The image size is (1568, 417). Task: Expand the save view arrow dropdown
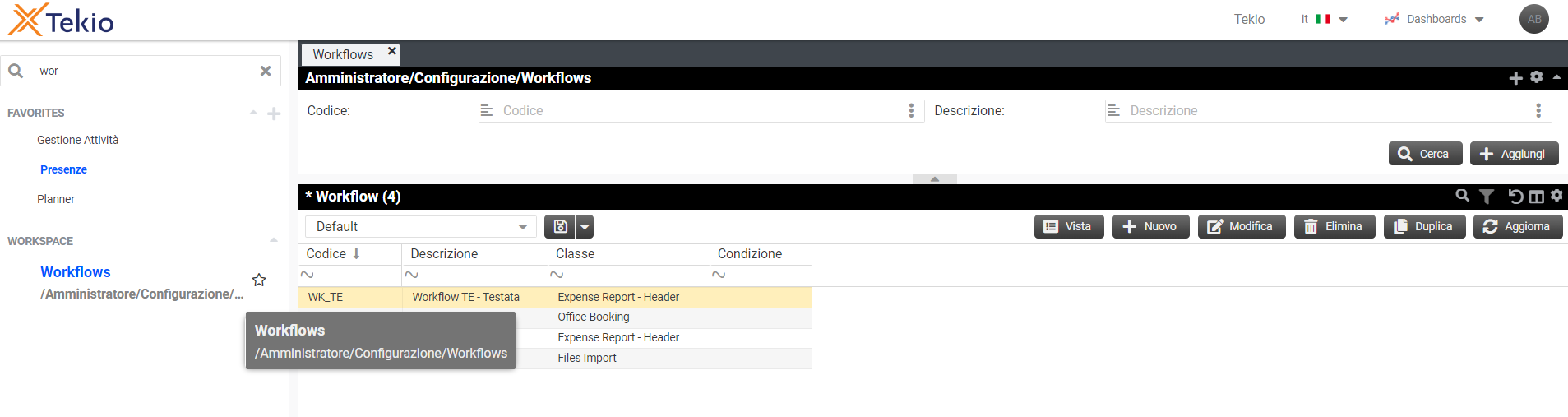click(x=585, y=227)
